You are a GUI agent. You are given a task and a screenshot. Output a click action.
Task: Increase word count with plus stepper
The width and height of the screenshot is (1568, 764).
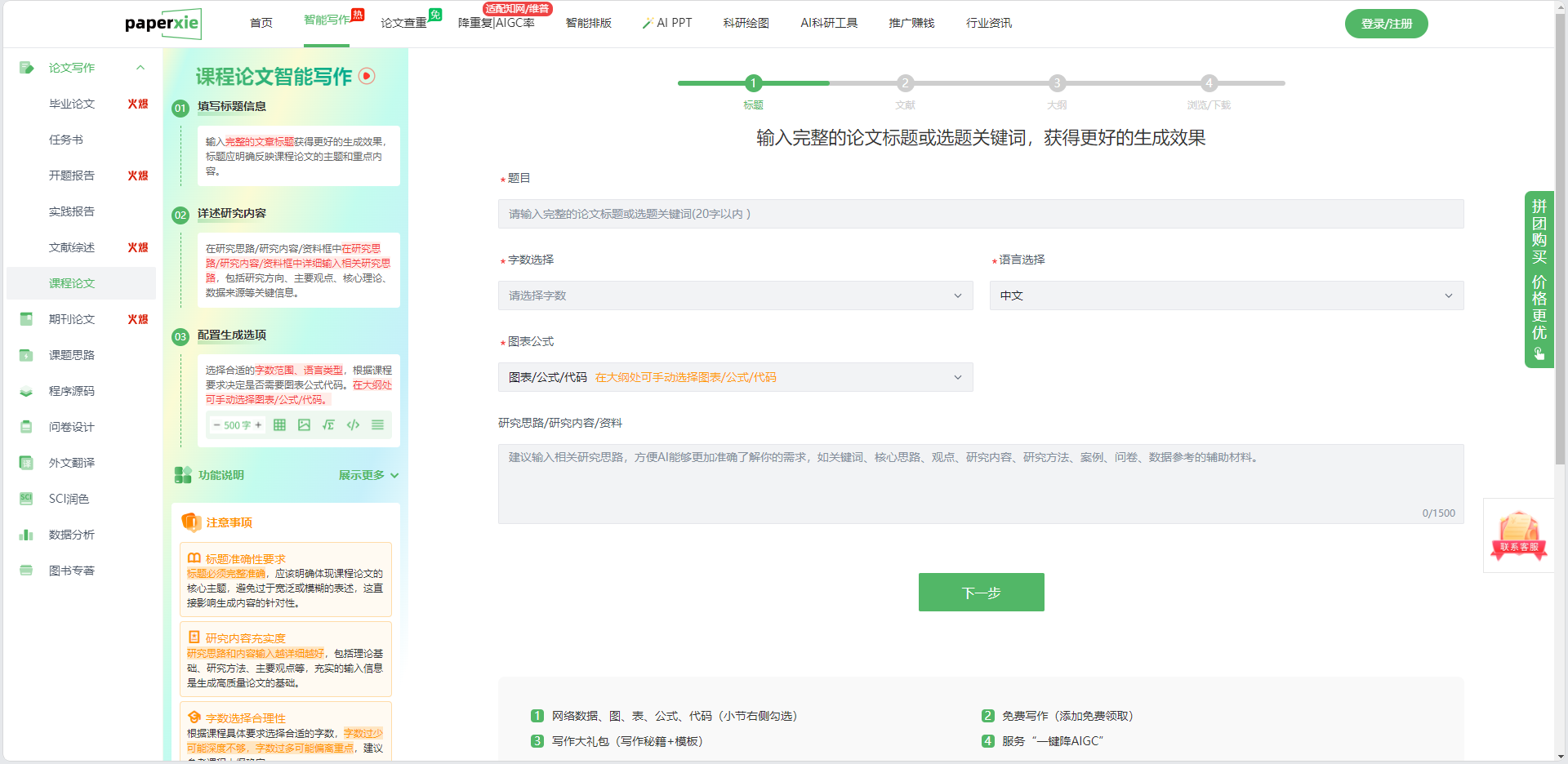[x=258, y=425]
